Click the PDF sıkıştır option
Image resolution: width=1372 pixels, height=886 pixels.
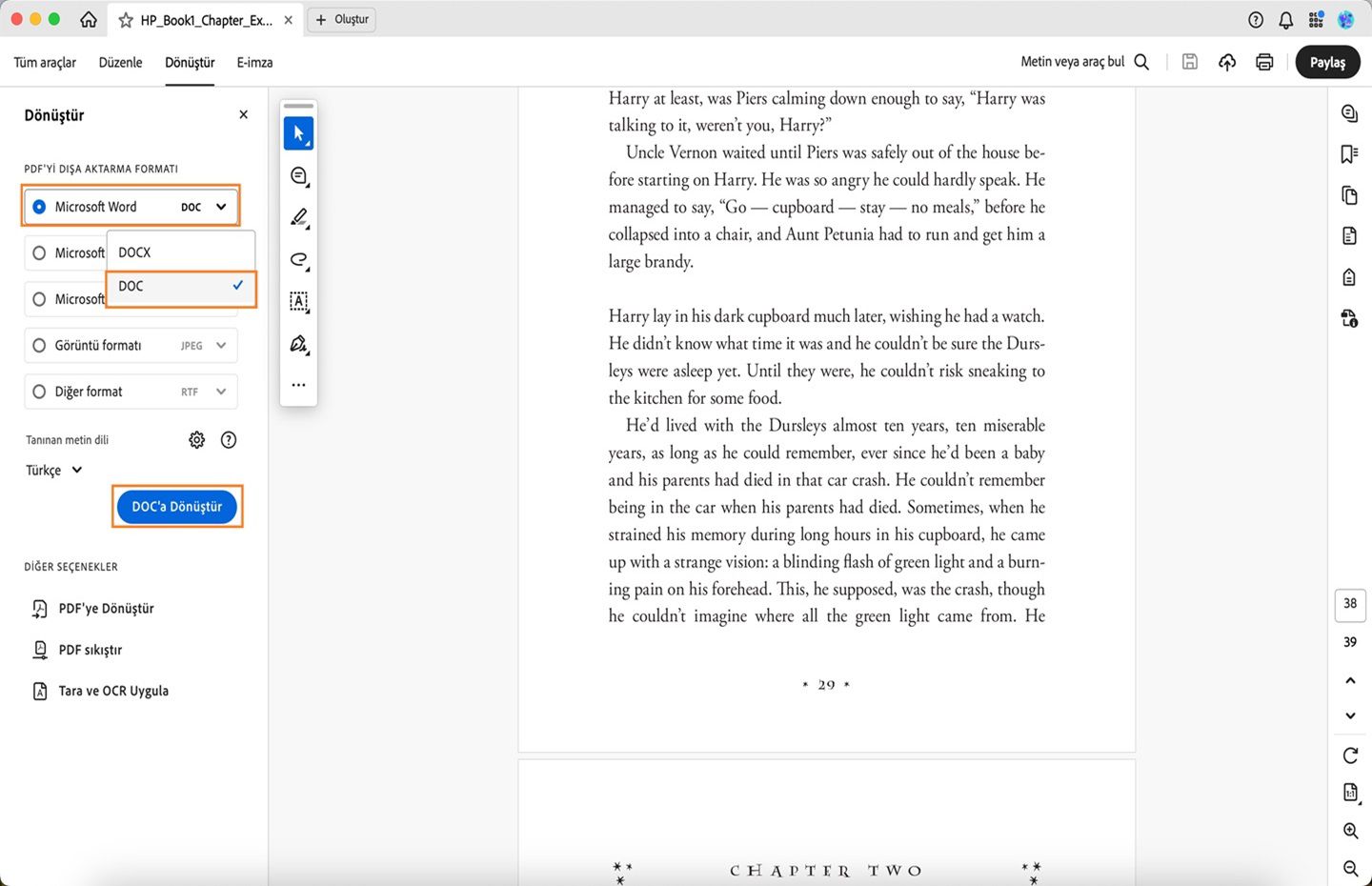[90, 649]
